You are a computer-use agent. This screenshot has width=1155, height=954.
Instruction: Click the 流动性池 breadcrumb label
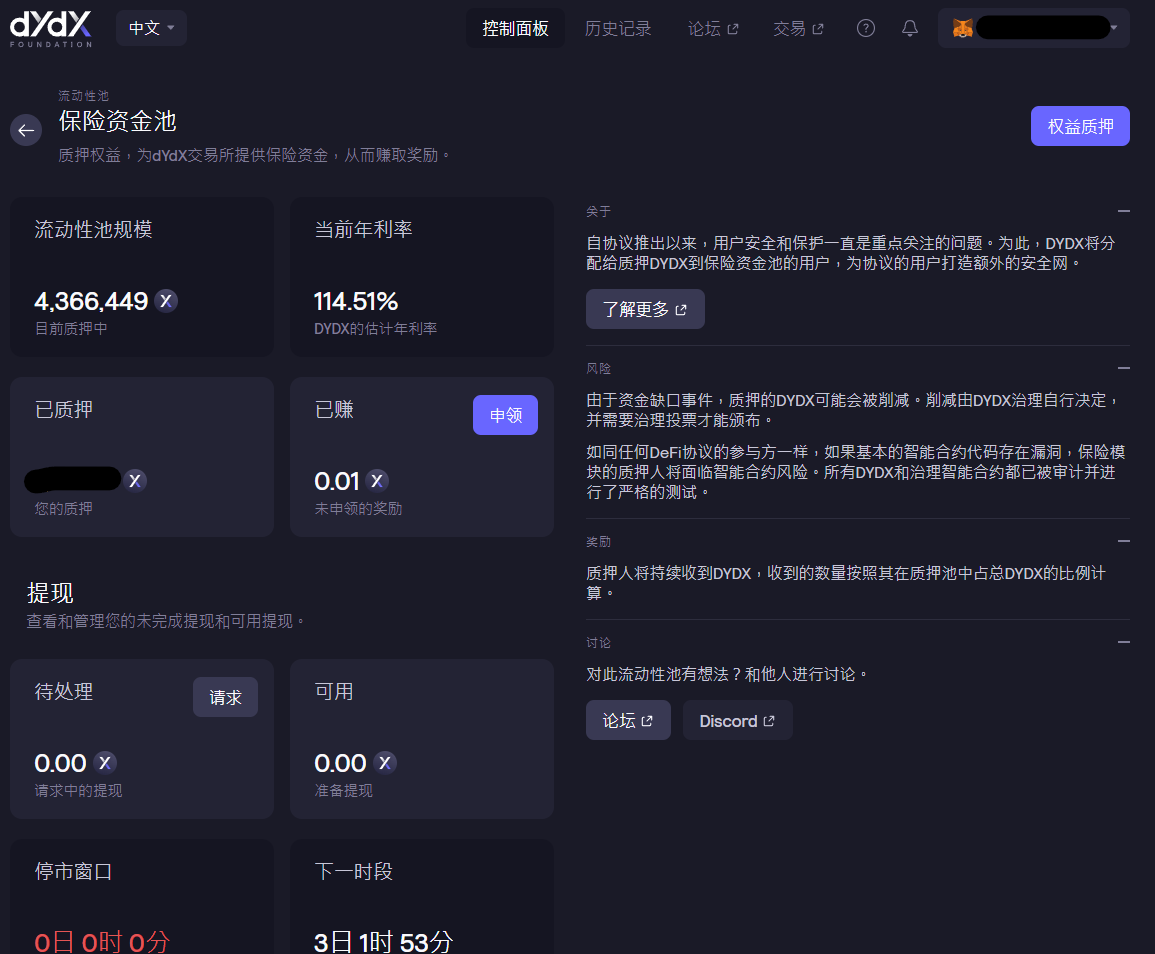tap(83, 96)
